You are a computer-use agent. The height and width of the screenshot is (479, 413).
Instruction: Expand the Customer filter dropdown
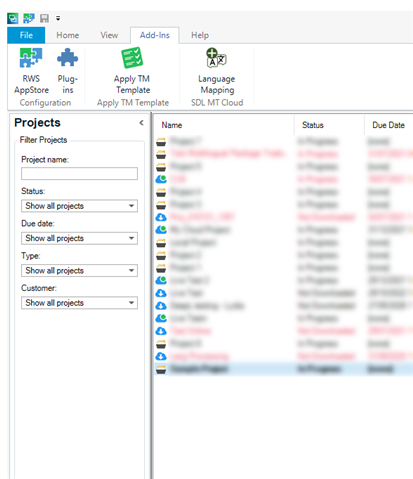click(x=79, y=303)
